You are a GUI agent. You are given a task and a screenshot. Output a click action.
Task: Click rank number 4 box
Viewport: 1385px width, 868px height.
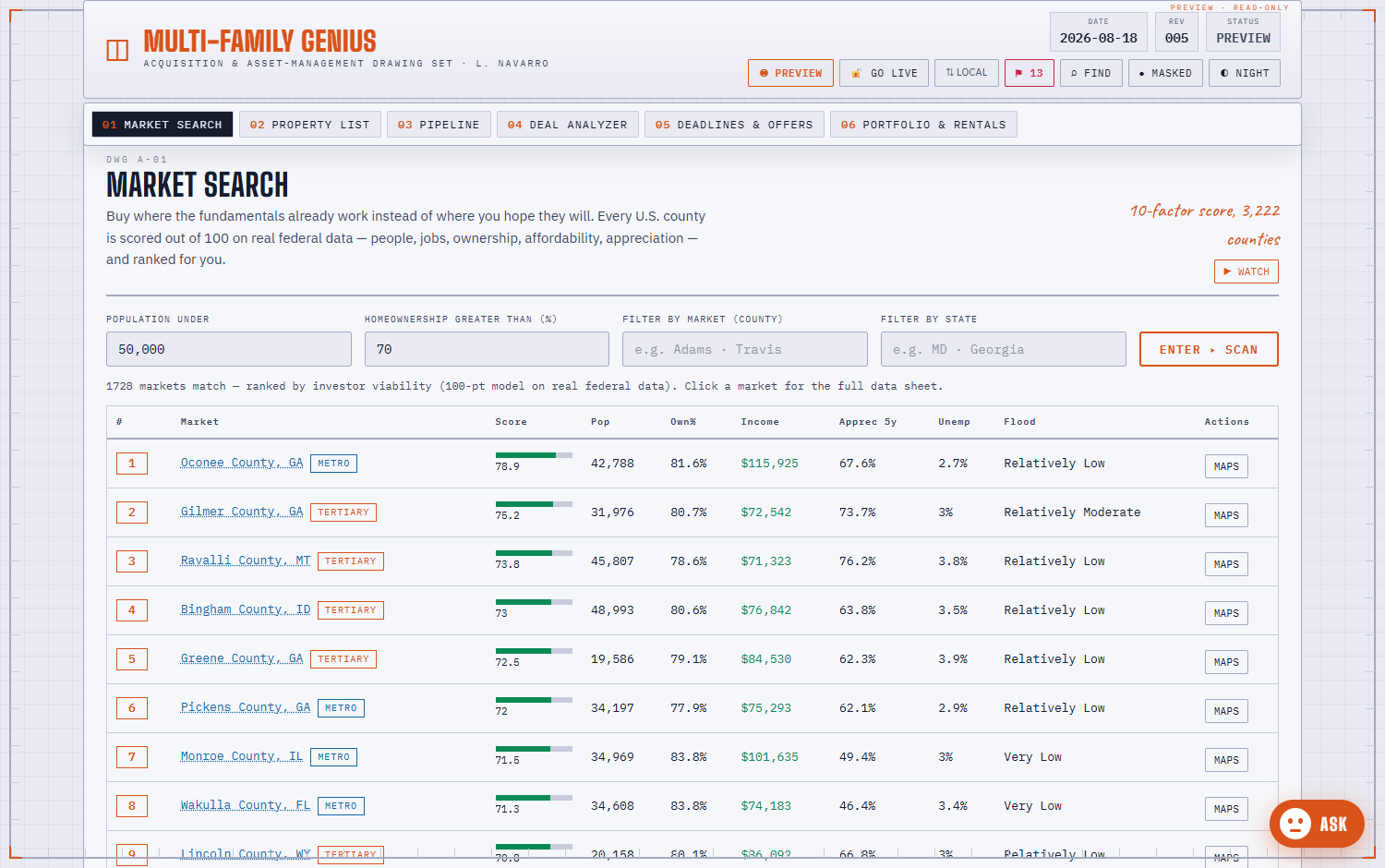pyautogui.click(x=132, y=610)
